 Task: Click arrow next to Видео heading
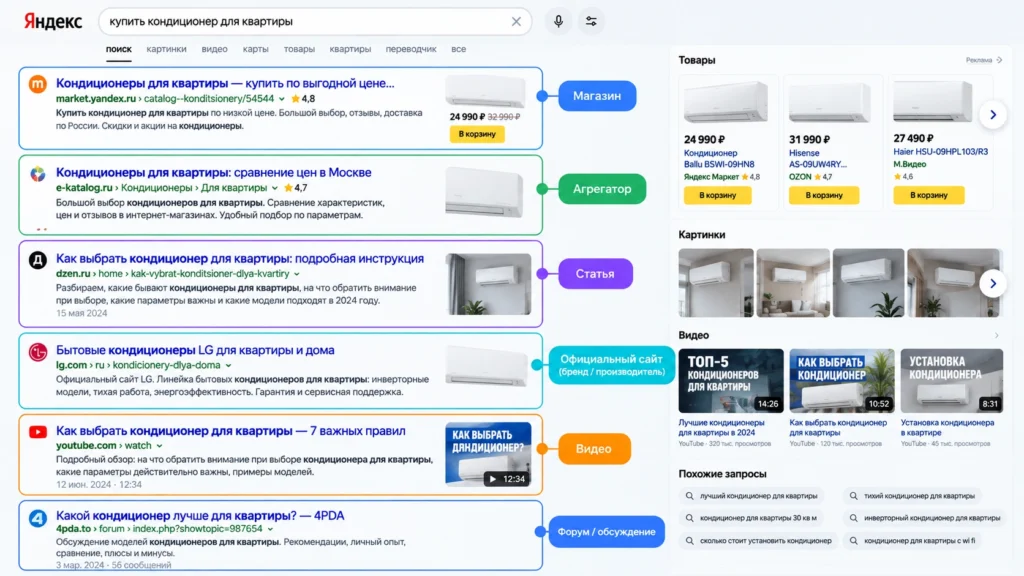997,336
